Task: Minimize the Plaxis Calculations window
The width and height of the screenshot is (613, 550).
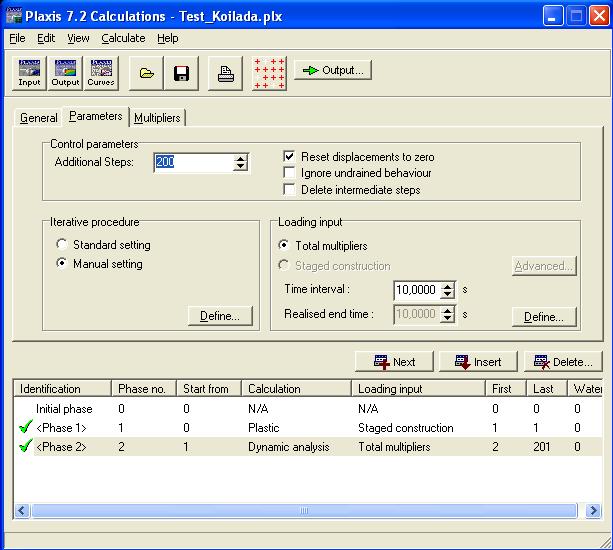Action: 553,16
